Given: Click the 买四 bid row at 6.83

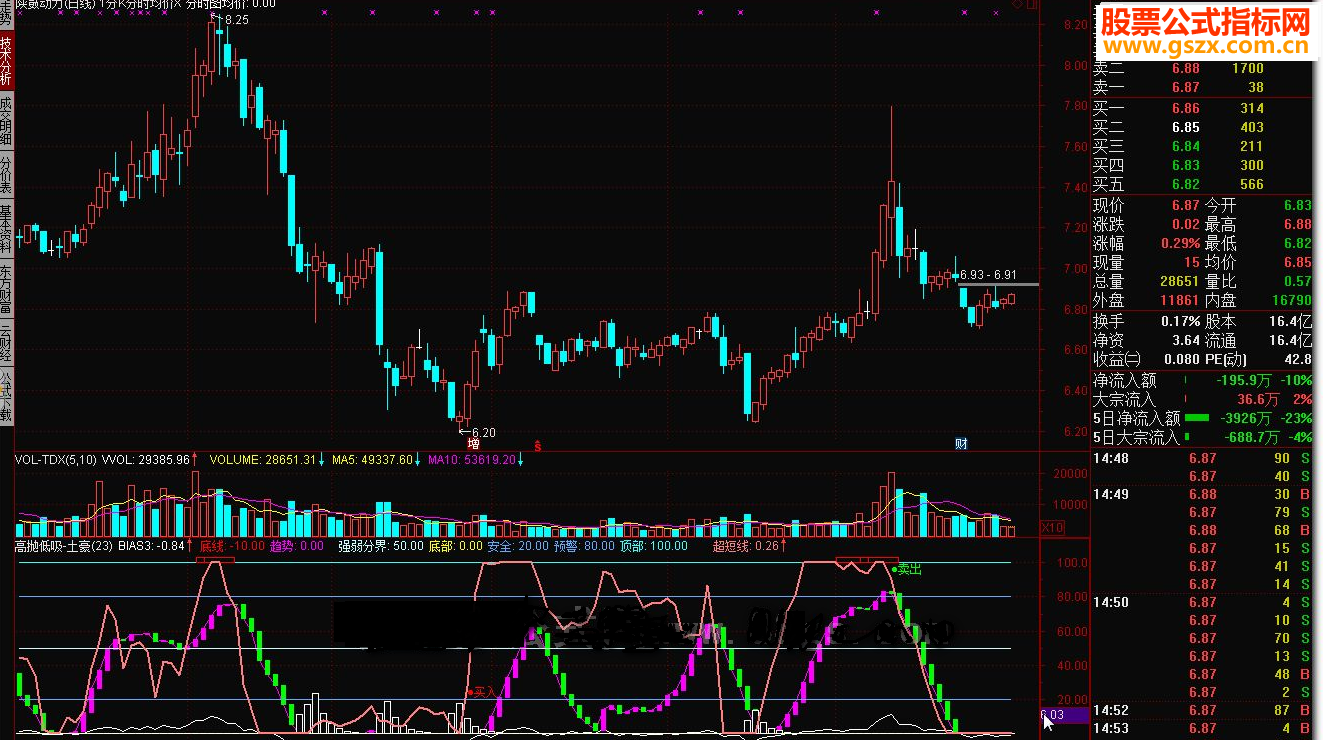Looking at the screenshot, I should (x=1201, y=165).
